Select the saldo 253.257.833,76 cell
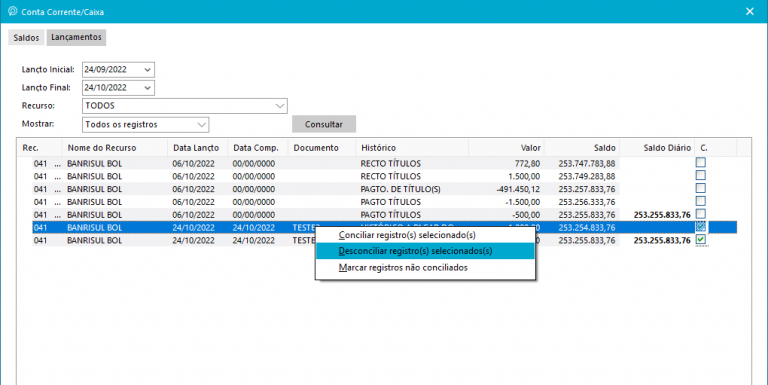The width and height of the screenshot is (768, 385). point(587,189)
